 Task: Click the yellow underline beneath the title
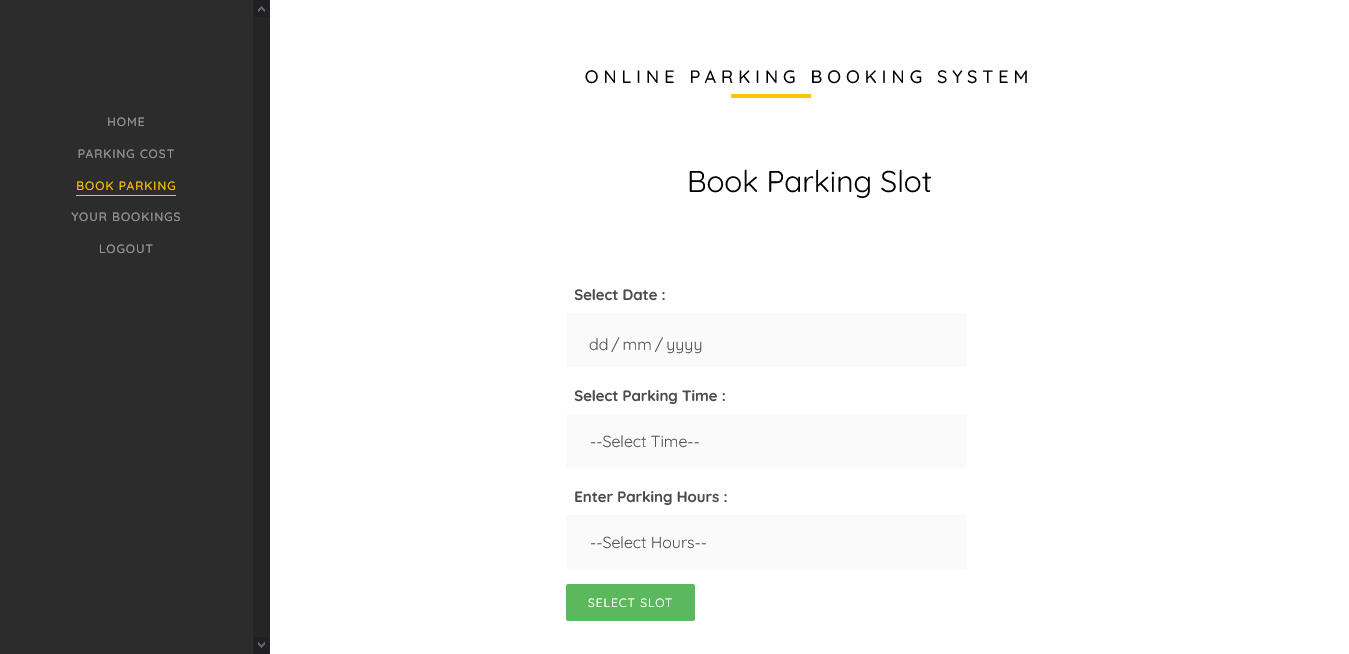(770, 96)
